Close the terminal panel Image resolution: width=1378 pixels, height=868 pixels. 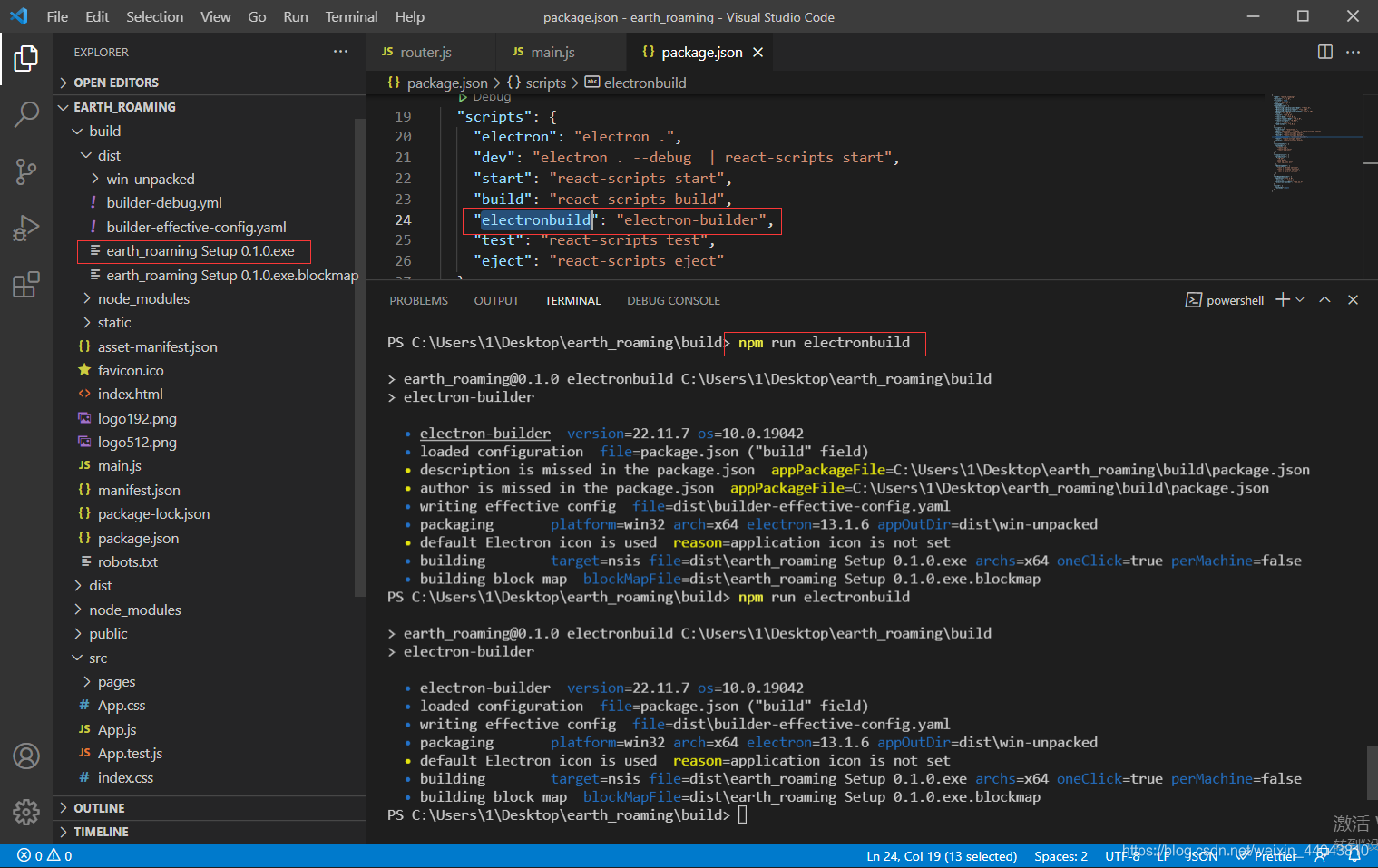1353,299
